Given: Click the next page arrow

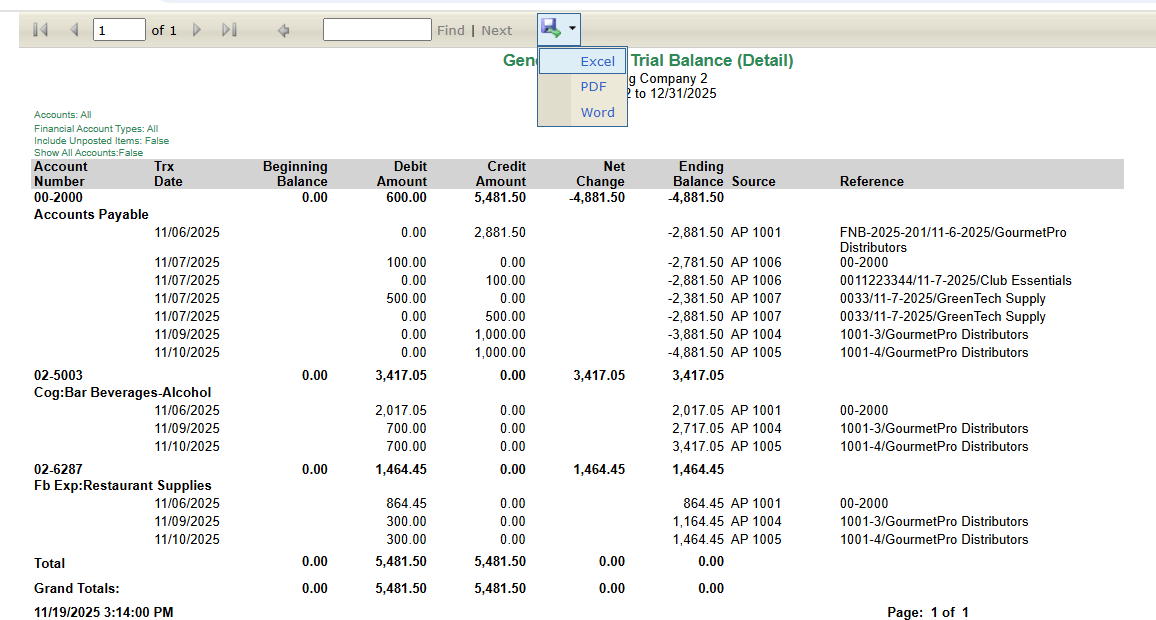Looking at the screenshot, I should tap(197, 30).
